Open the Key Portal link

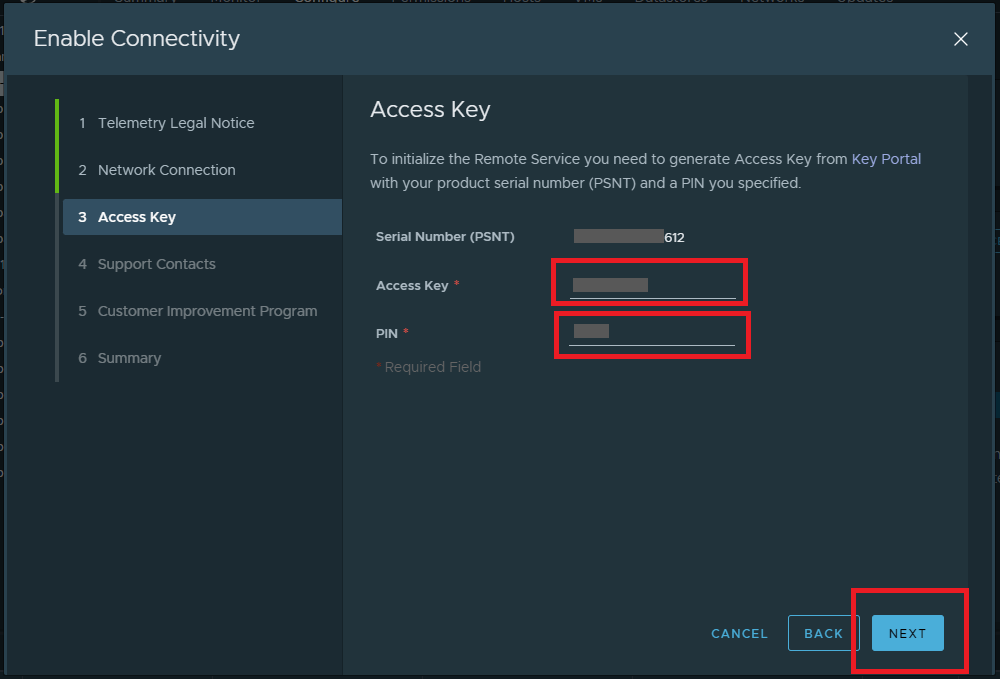pos(886,159)
